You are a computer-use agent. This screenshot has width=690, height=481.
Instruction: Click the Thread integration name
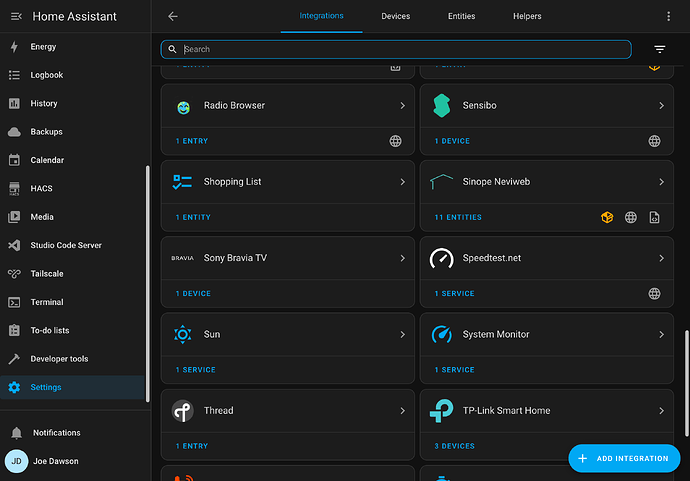[x=218, y=411]
